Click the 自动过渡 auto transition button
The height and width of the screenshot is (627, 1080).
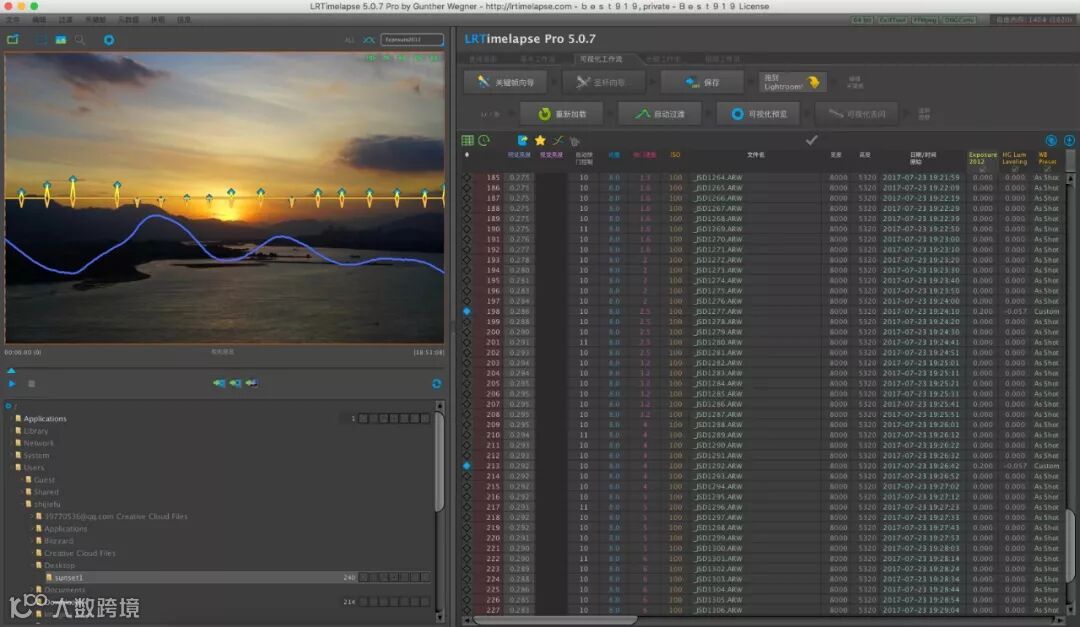point(659,114)
